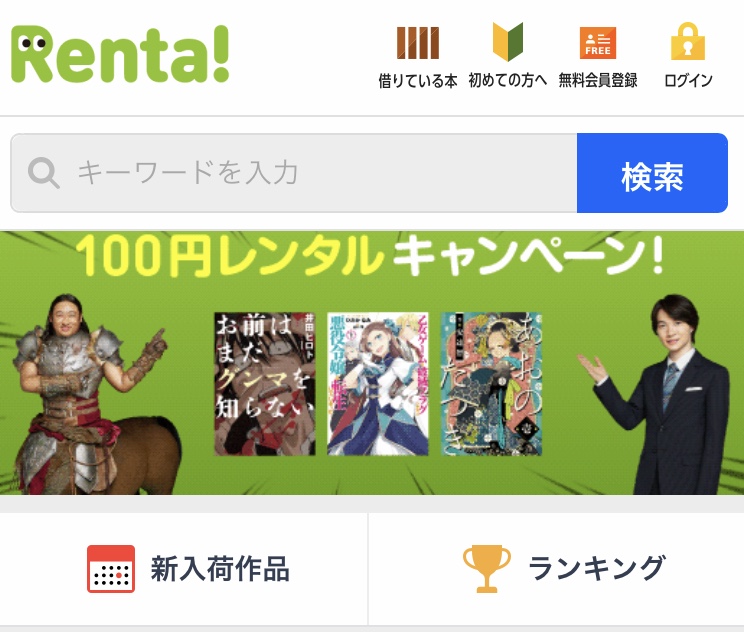The width and height of the screenshot is (744, 632).
Task: Open the 悪役令嬢 manga cover thumbnail
Action: pyautogui.click(x=378, y=384)
